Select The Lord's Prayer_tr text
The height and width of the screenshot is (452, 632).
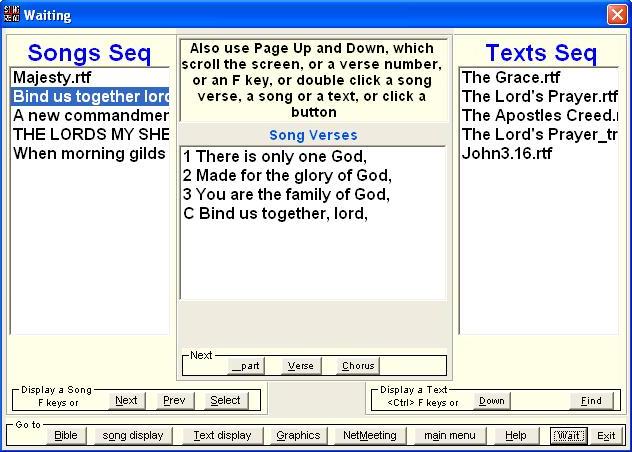point(539,134)
